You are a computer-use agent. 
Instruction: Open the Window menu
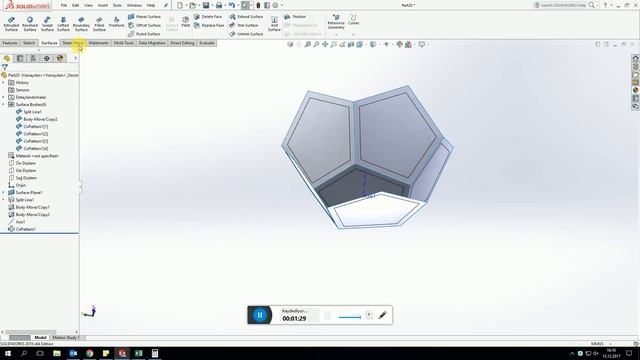tap(134, 5)
